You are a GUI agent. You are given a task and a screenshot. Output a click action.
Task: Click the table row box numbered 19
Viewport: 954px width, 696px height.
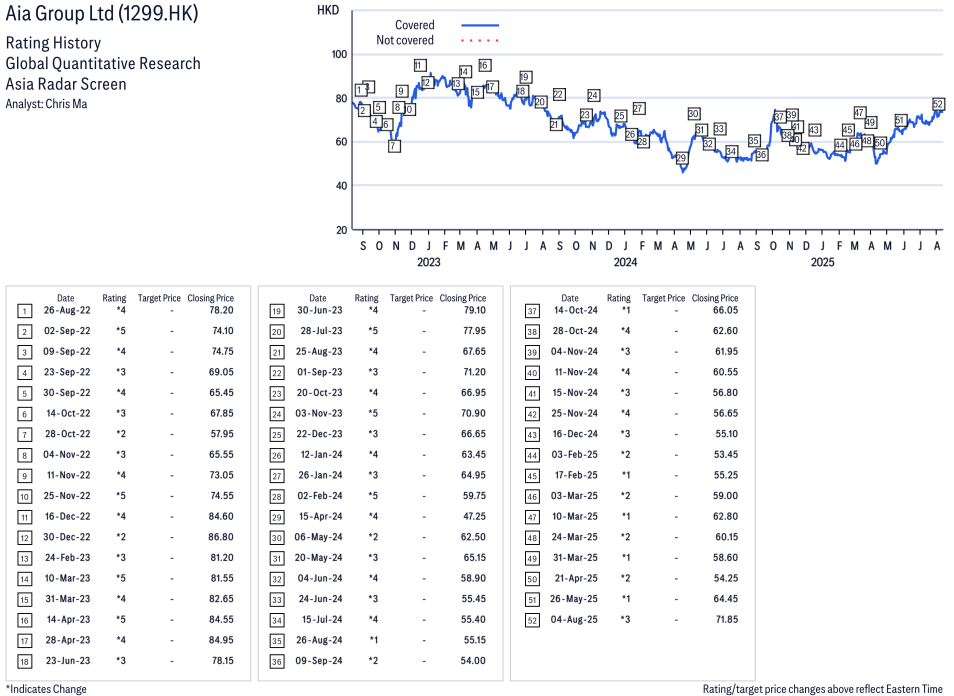(x=277, y=311)
